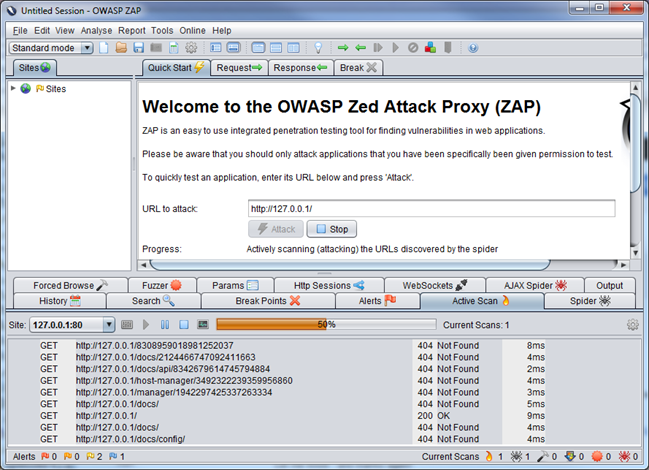Viewport: 649px width, 470px height.
Task: Expand the Sites tree node
Action: coord(12,89)
